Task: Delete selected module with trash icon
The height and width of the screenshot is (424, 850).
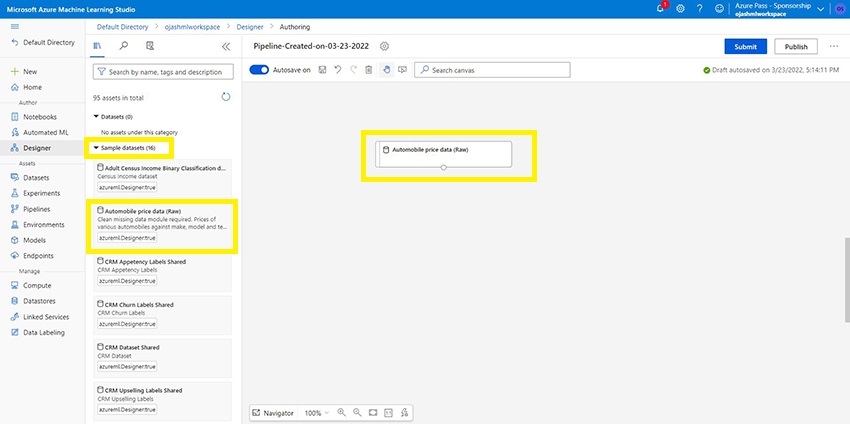Action: point(369,70)
